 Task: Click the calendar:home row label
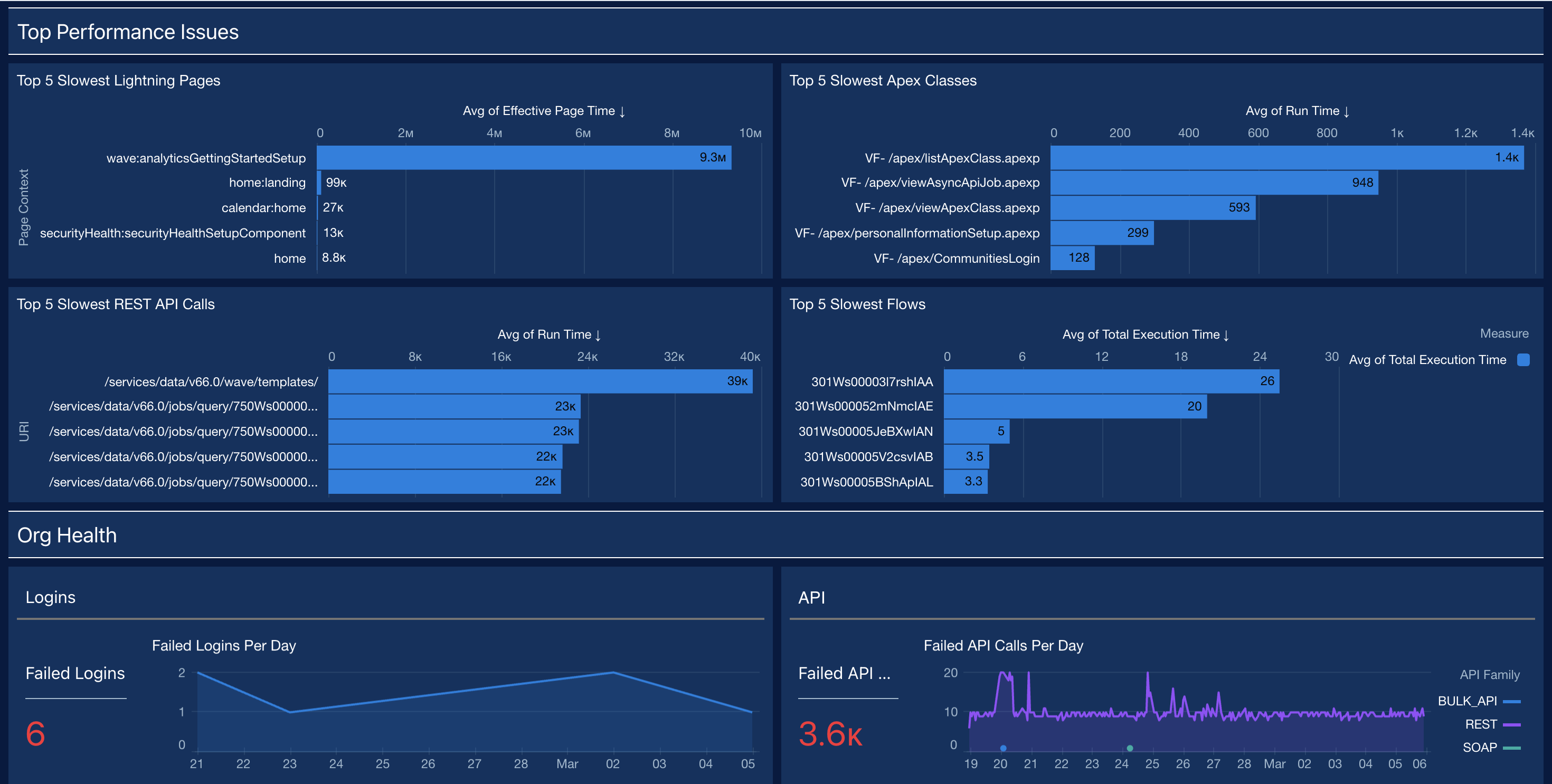[x=263, y=208]
